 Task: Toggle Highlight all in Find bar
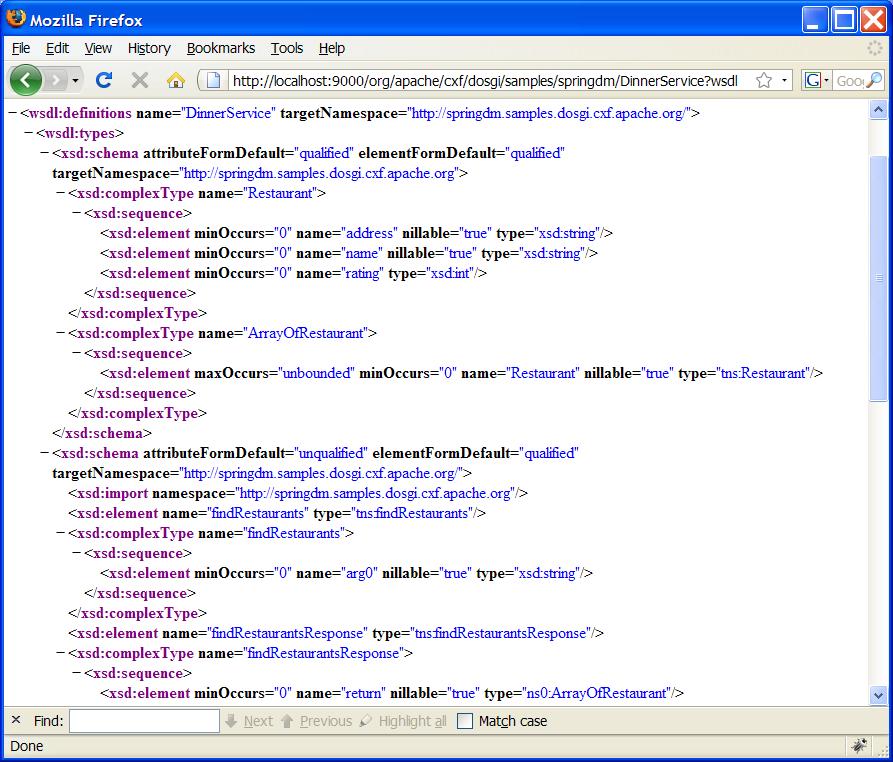[x=403, y=721]
